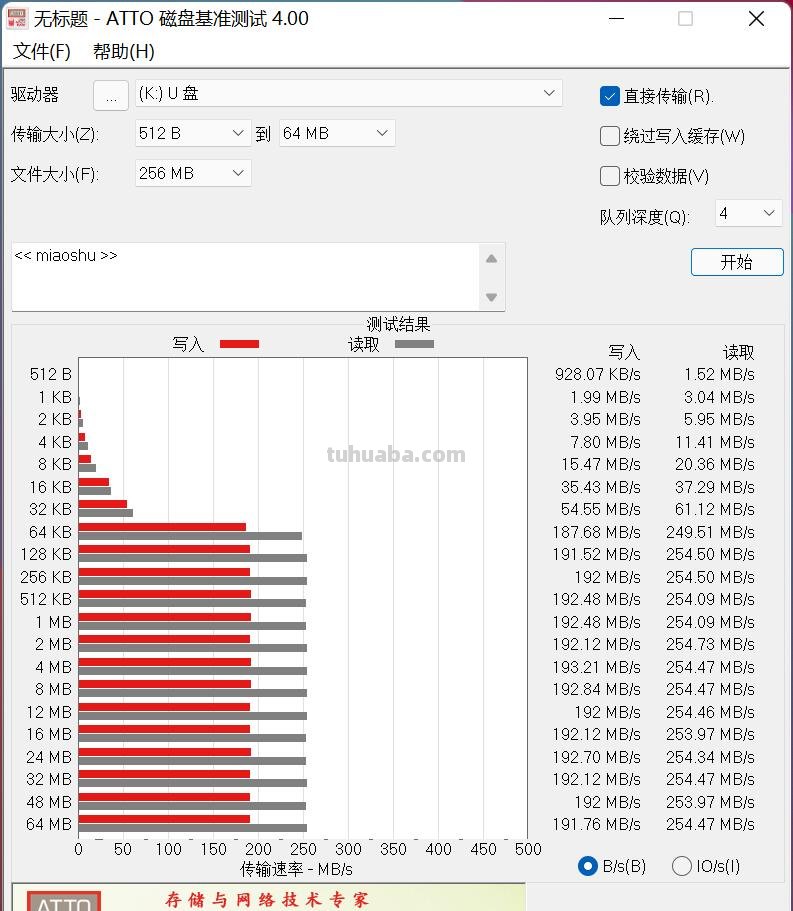Open the queue depth dropdown set to 4
793x911 pixels.
(x=749, y=213)
